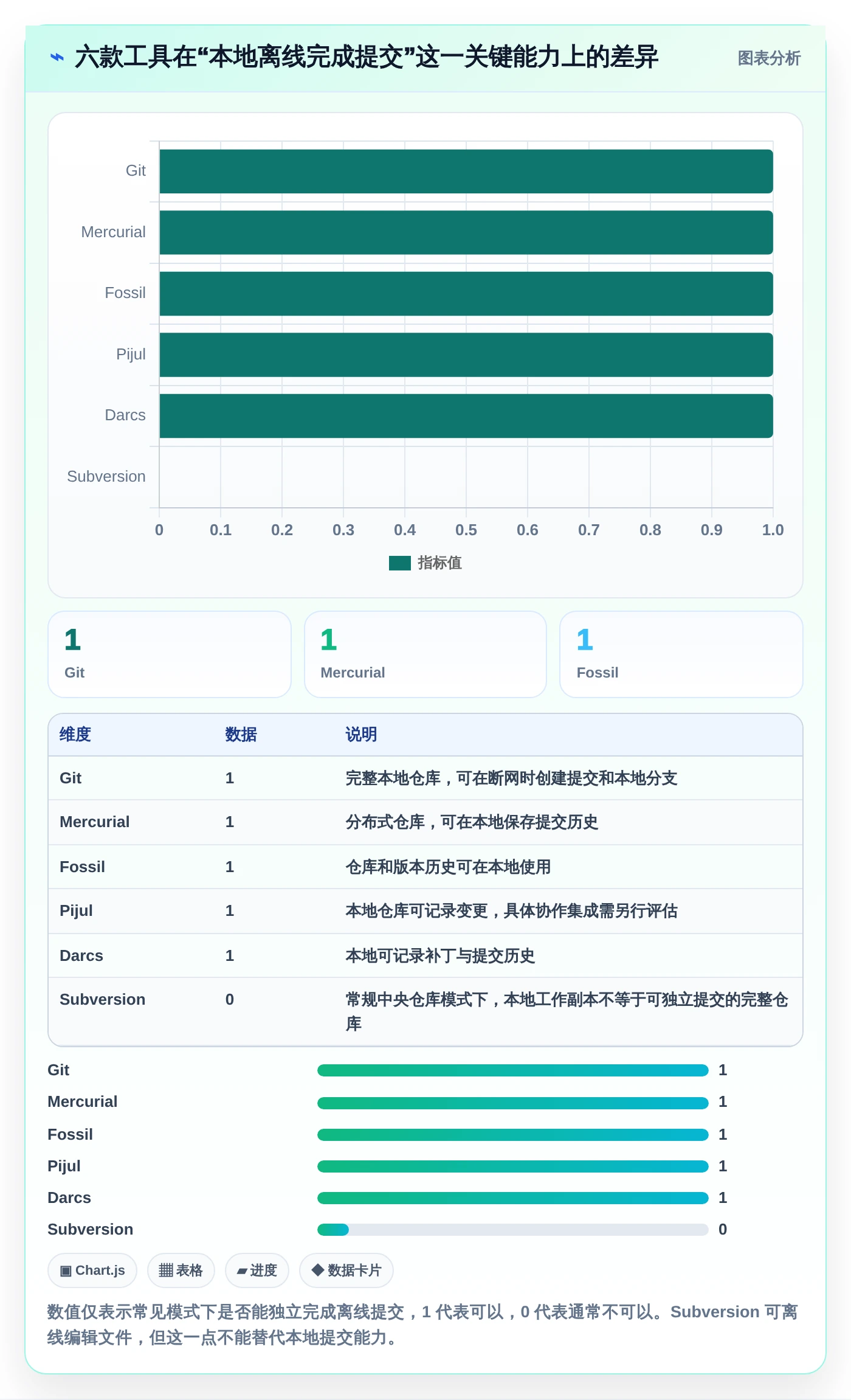
Task: Click the 说明 column header
Action: pos(362,735)
